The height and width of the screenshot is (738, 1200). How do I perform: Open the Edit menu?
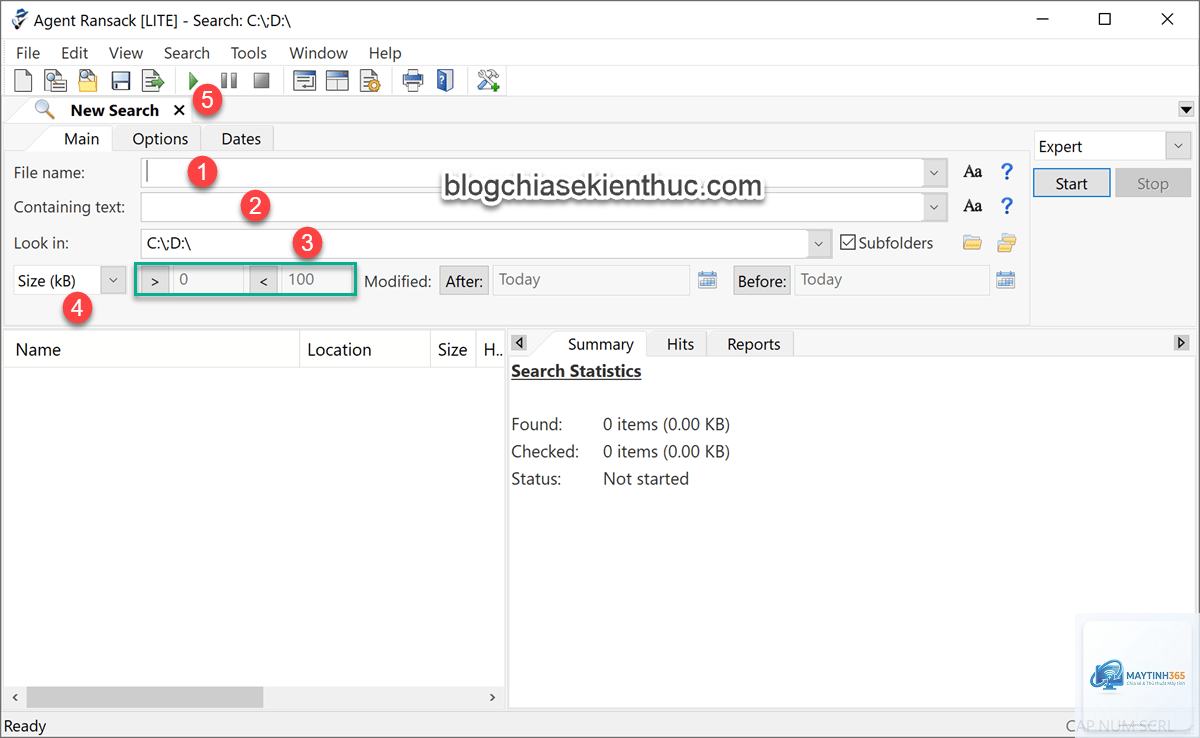[x=75, y=53]
